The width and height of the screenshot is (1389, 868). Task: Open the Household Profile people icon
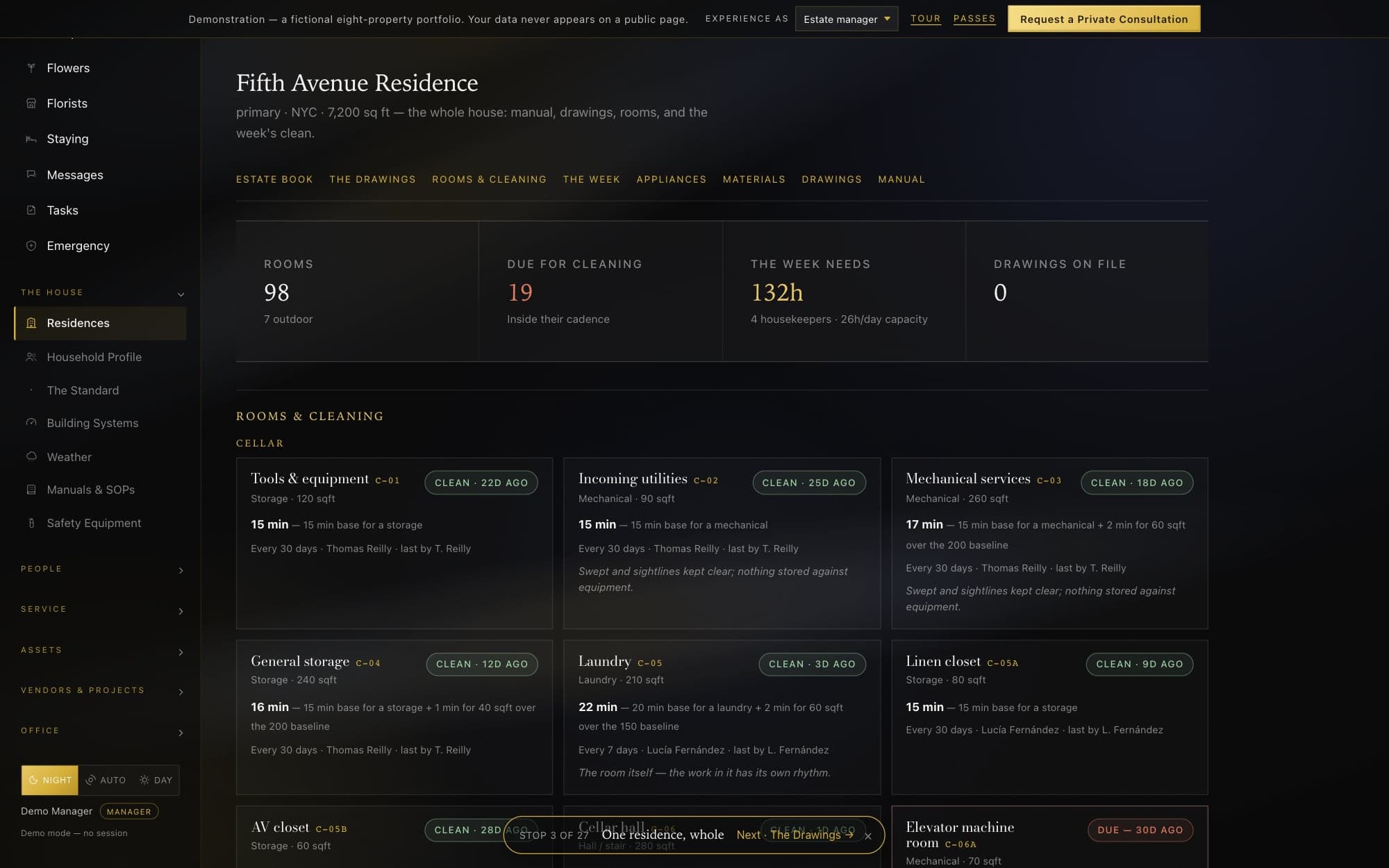point(31,357)
